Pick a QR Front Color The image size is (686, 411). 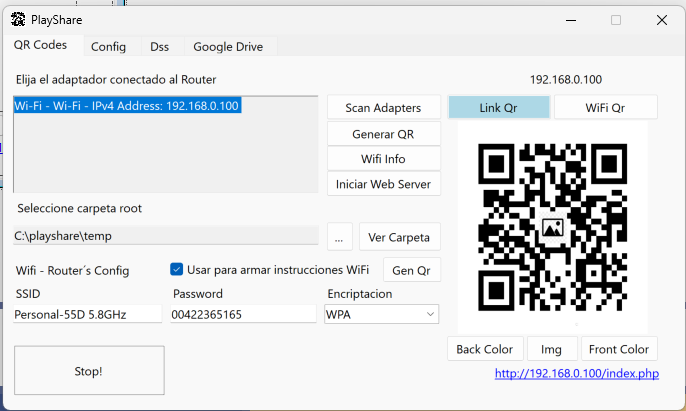coord(619,349)
